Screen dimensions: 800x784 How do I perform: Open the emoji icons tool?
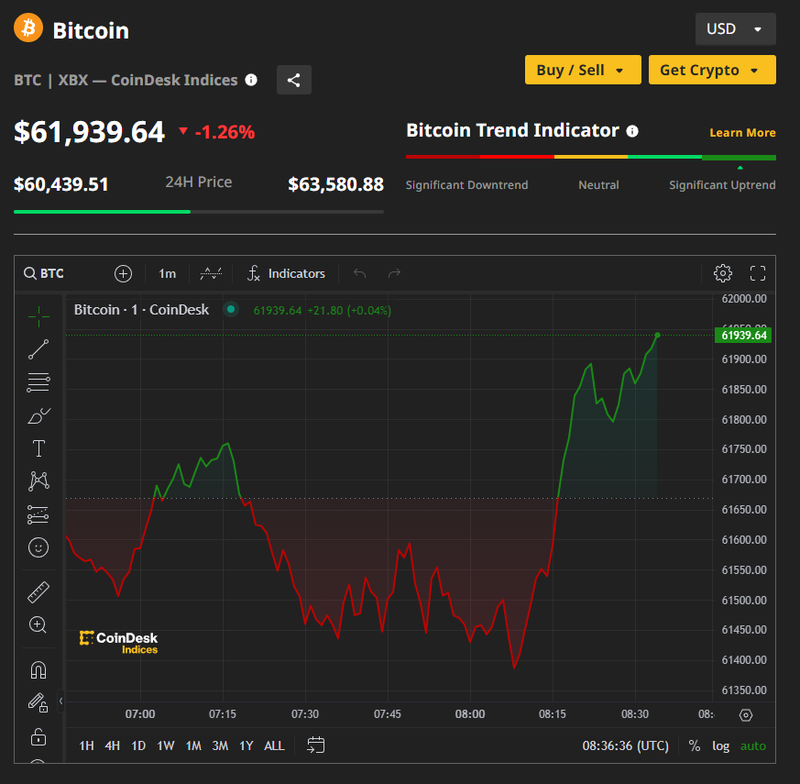pos(38,547)
